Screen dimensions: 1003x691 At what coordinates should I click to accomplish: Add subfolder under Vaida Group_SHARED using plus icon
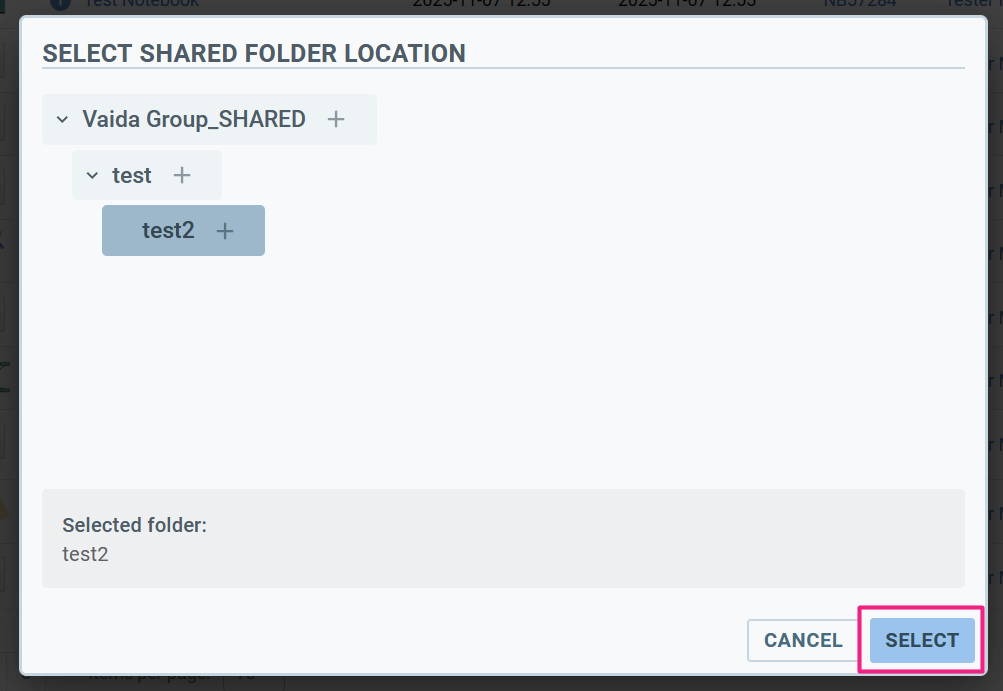[x=336, y=119]
